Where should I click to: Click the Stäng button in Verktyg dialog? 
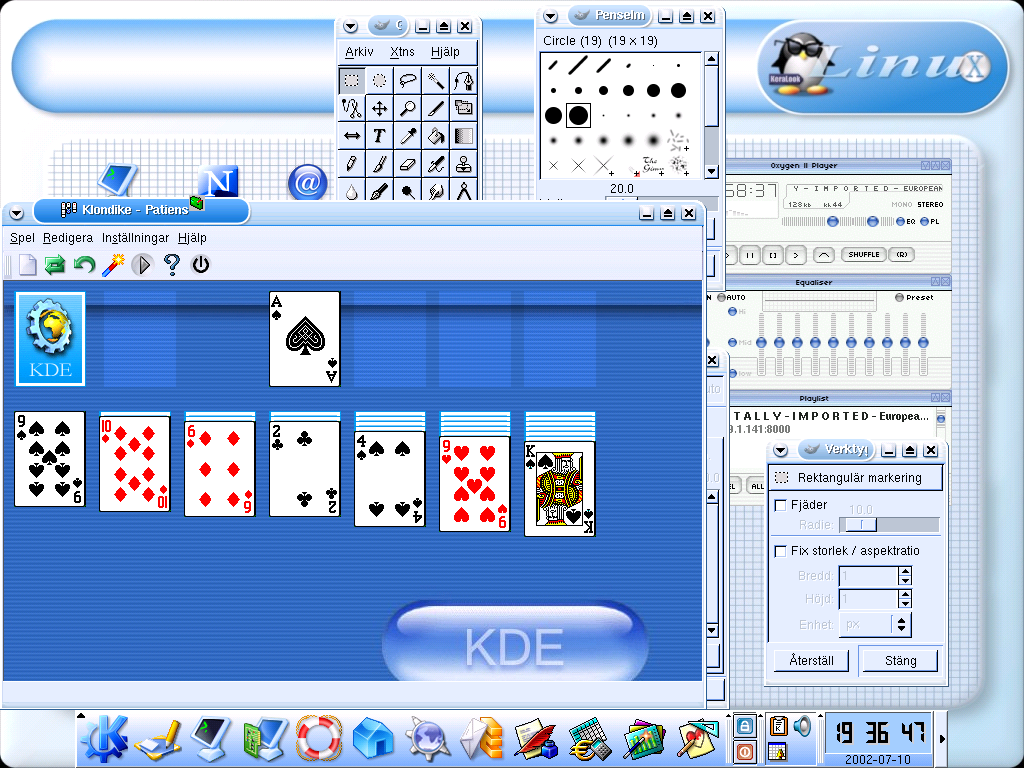(901, 660)
